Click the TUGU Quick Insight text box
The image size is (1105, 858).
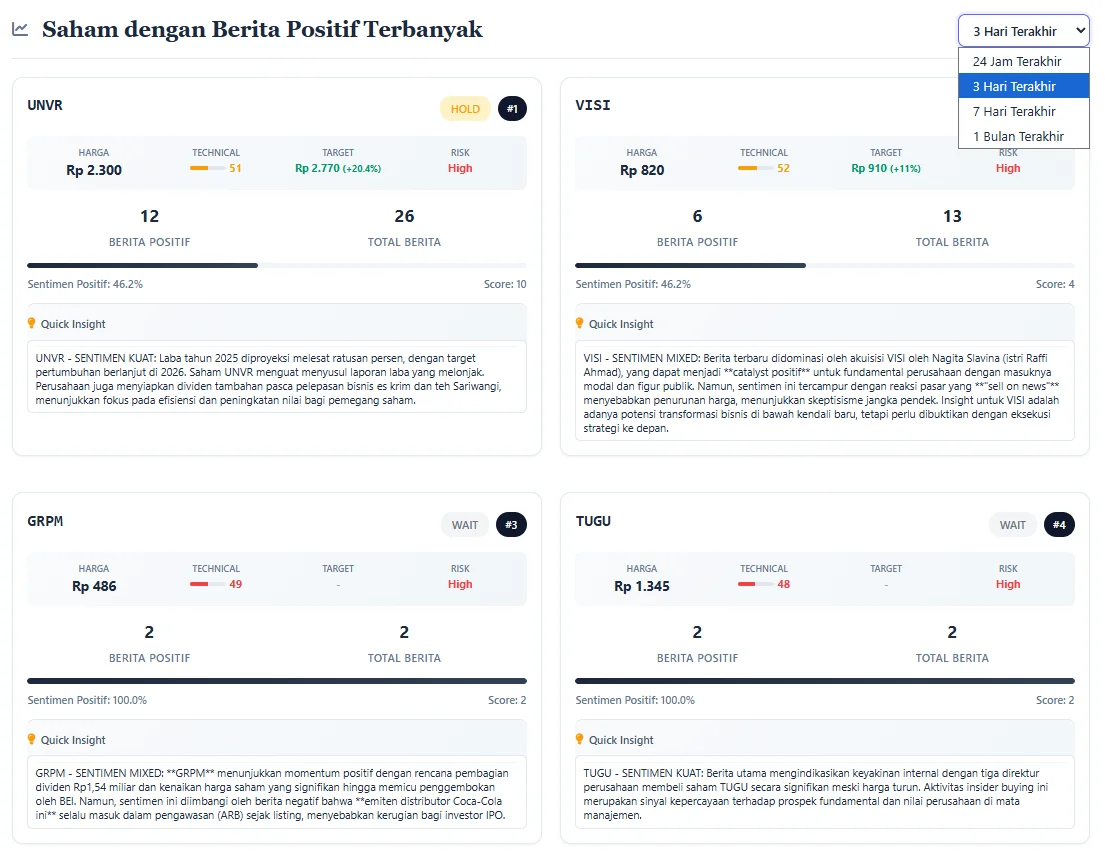(824, 792)
